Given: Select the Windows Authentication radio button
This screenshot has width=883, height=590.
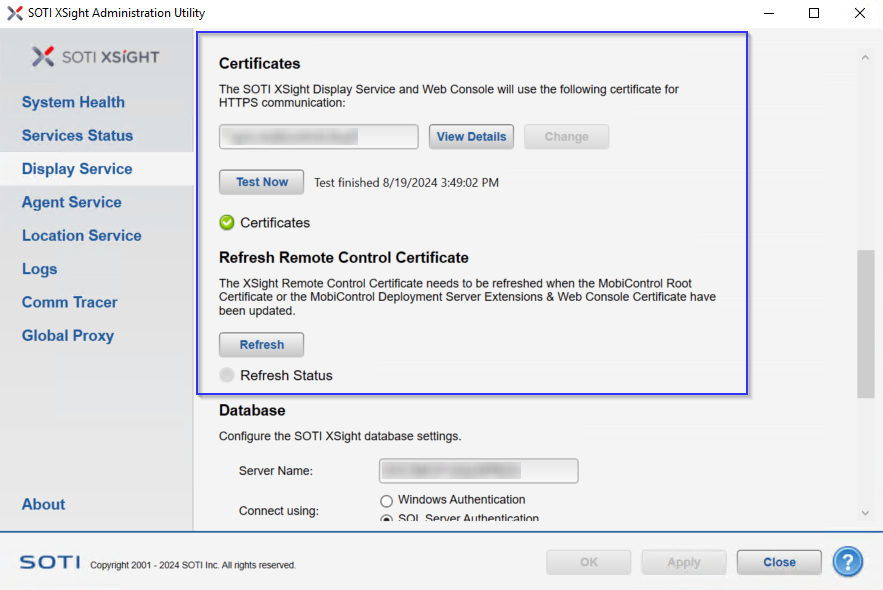Looking at the screenshot, I should (x=386, y=500).
